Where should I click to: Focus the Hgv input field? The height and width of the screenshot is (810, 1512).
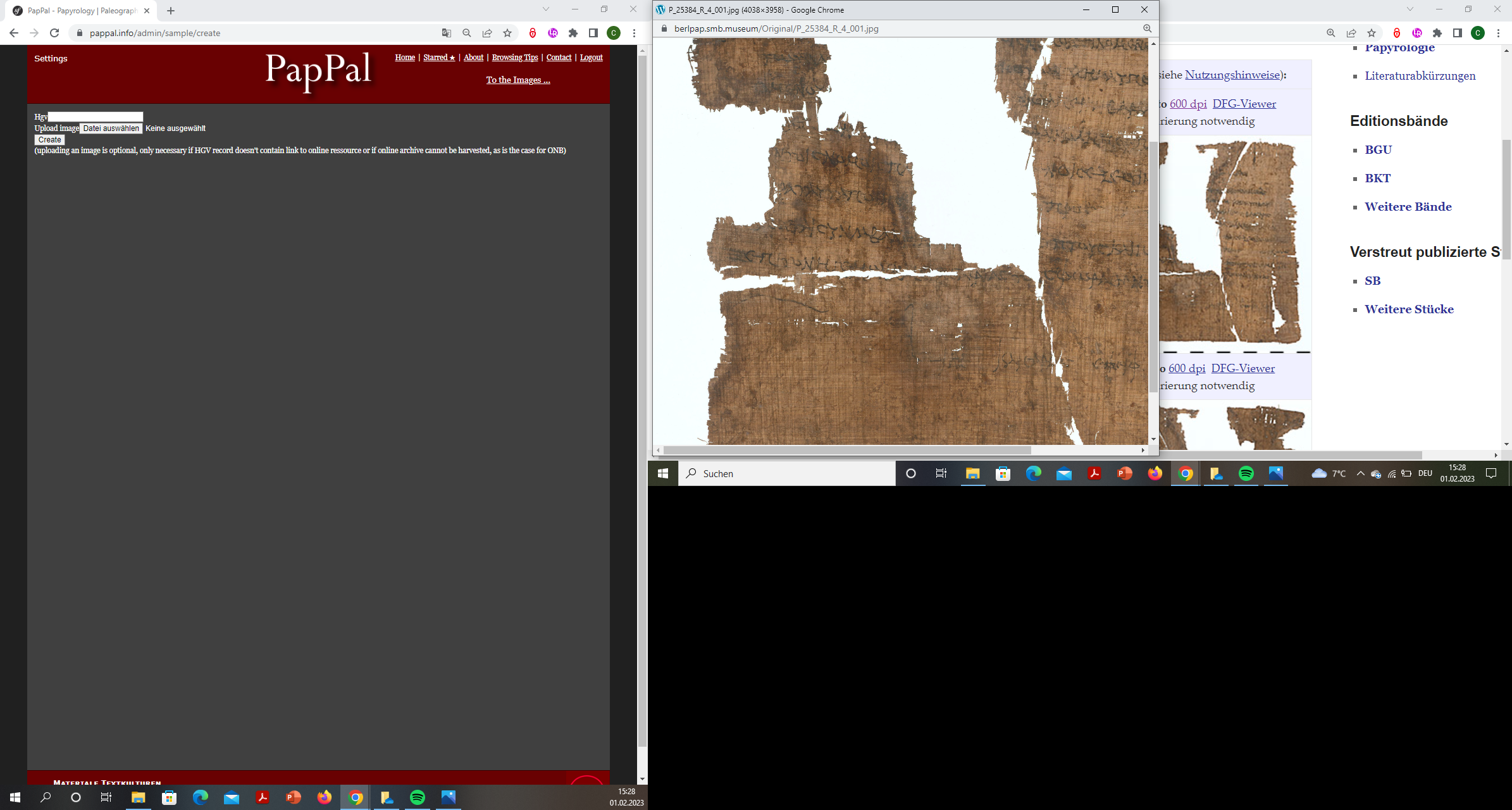click(x=96, y=116)
